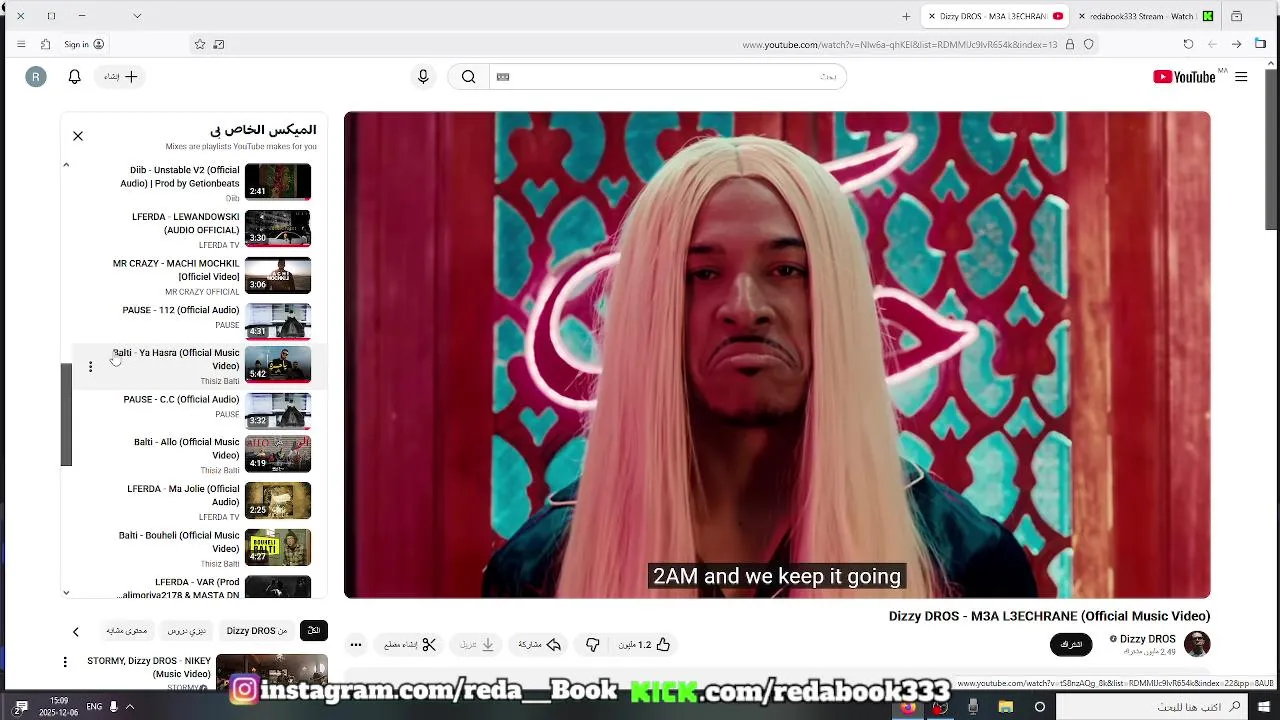Image resolution: width=1280 pixels, height=720 pixels.
Task: Open a new browser tab with plus
Action: click(x=906, y=16)
